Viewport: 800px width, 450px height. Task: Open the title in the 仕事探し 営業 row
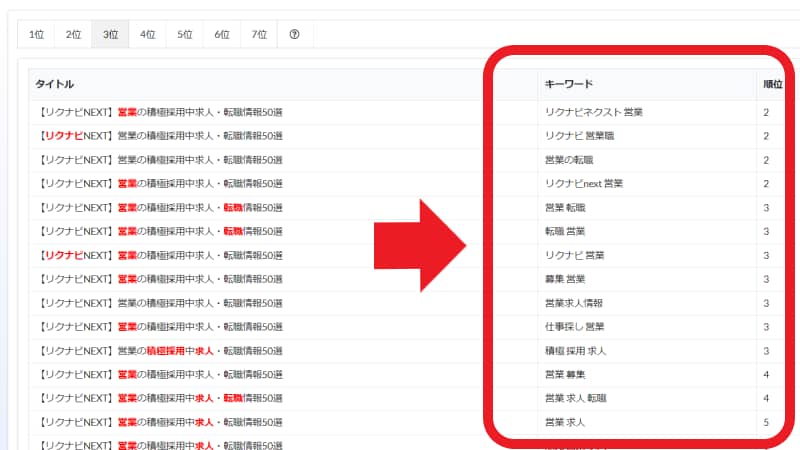(161, 327)
